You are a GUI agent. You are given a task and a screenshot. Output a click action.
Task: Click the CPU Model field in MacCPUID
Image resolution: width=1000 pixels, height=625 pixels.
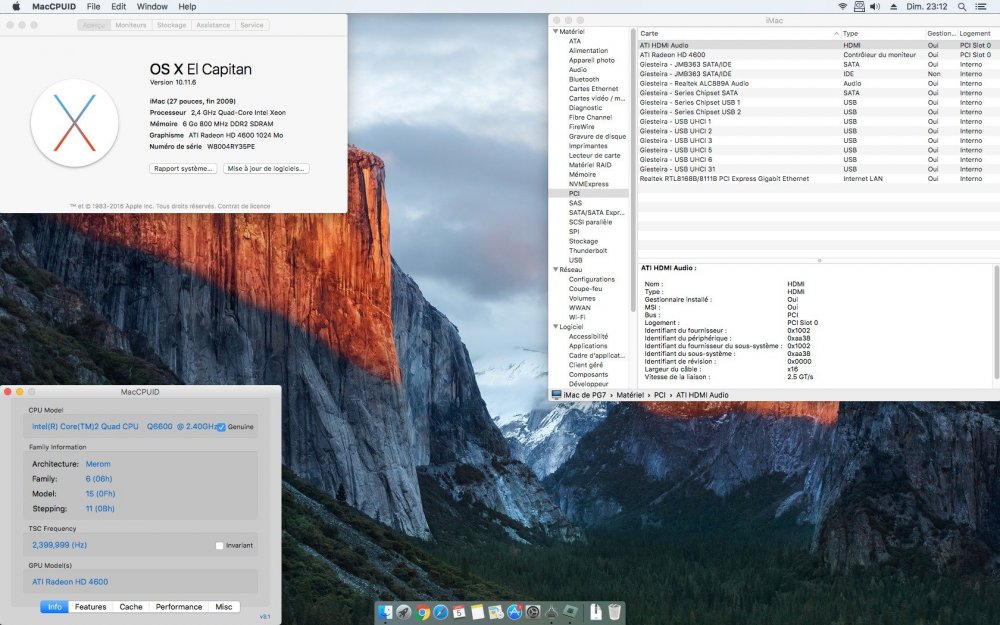(x=140, y=427)
